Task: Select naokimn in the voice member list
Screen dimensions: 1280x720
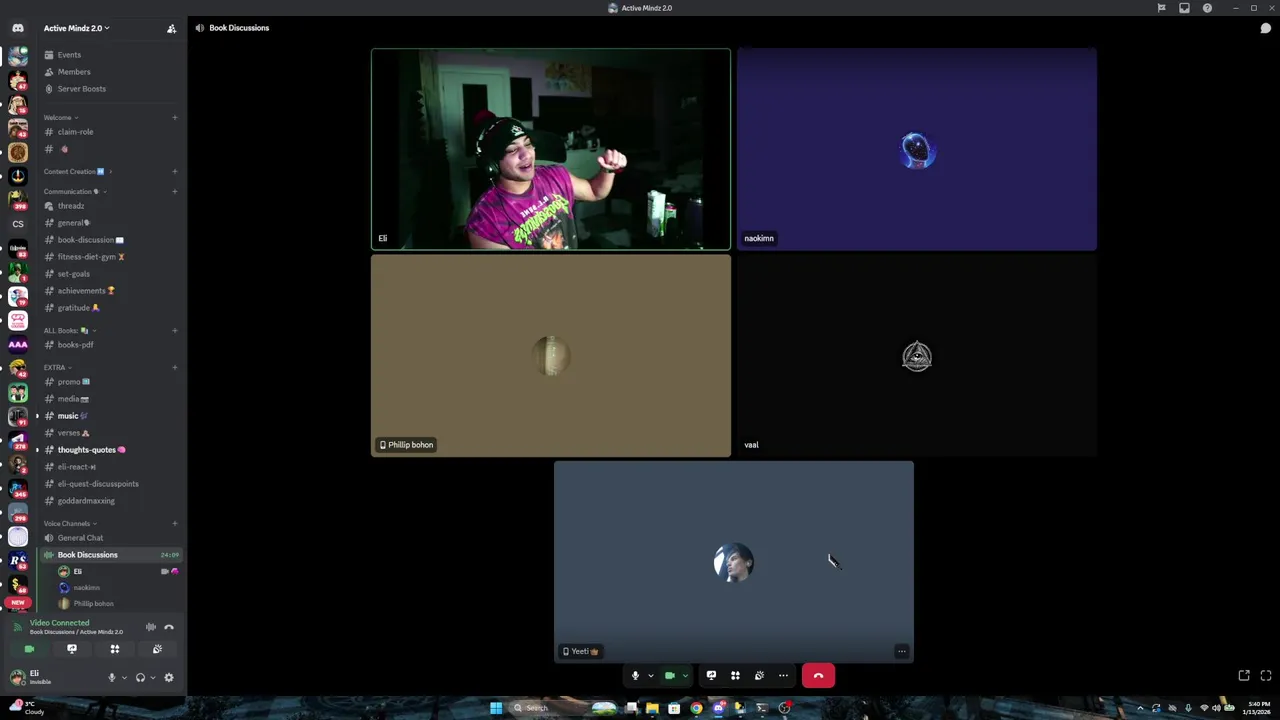Action: click(86, 588)
